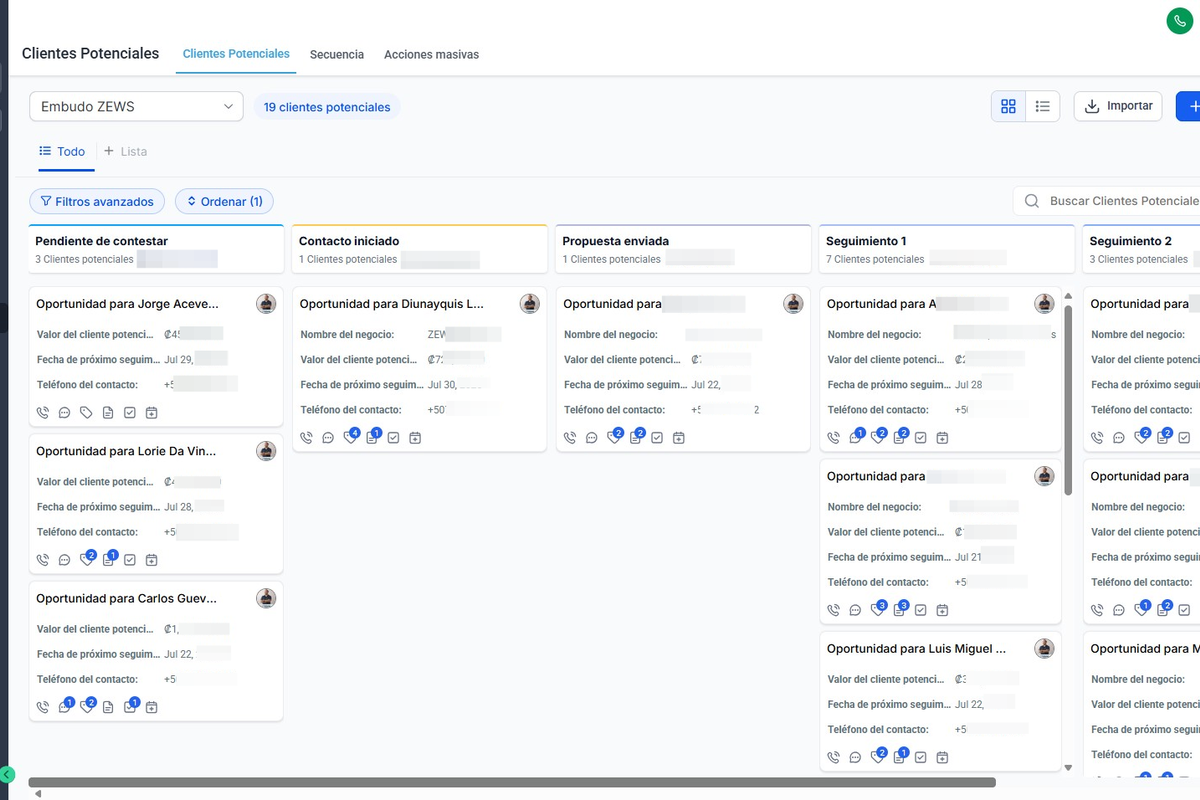
Task: Add a new Lista smart list
Action: 125,151
